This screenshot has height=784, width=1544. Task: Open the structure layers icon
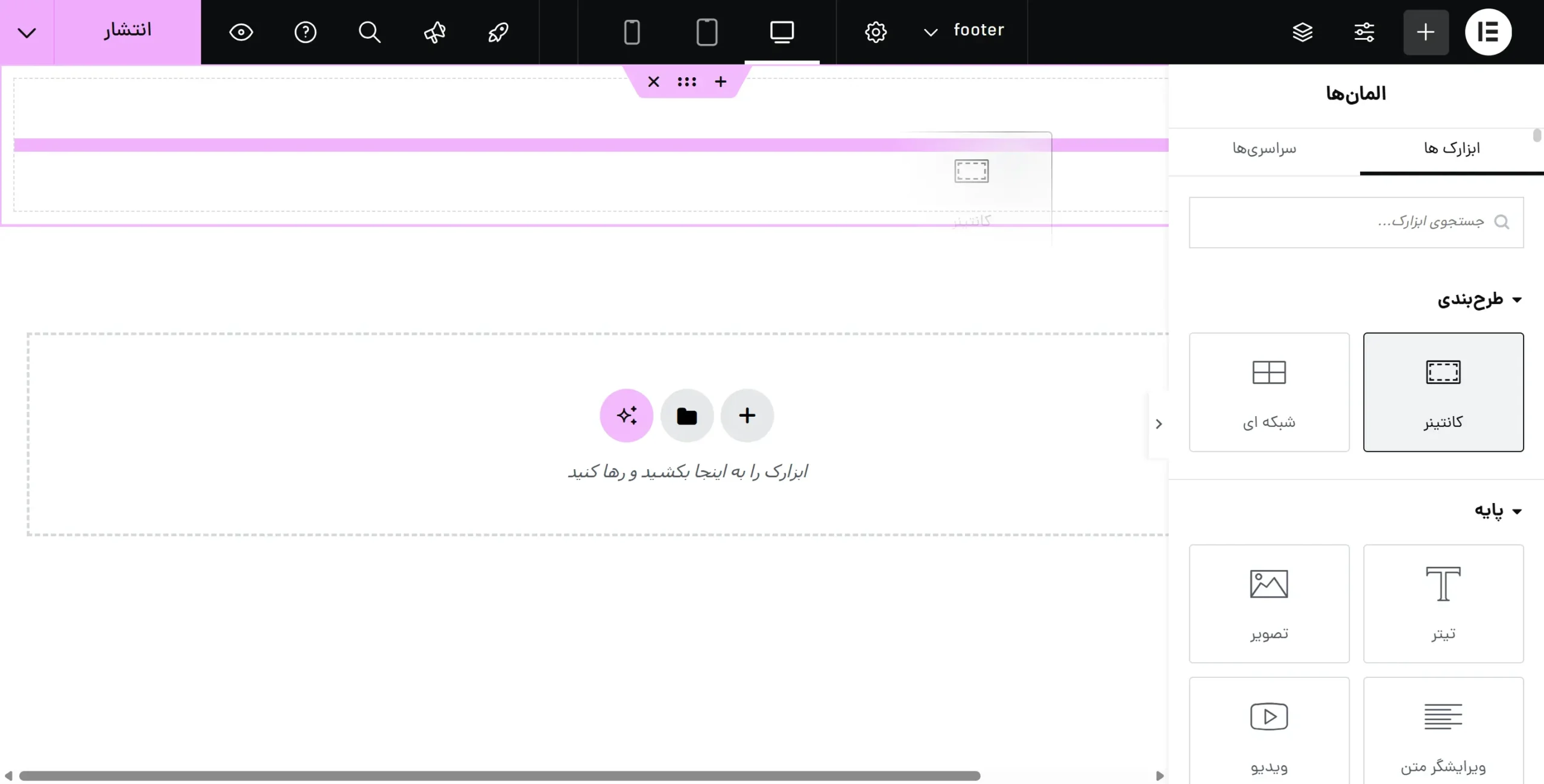tap(1302, 32)
